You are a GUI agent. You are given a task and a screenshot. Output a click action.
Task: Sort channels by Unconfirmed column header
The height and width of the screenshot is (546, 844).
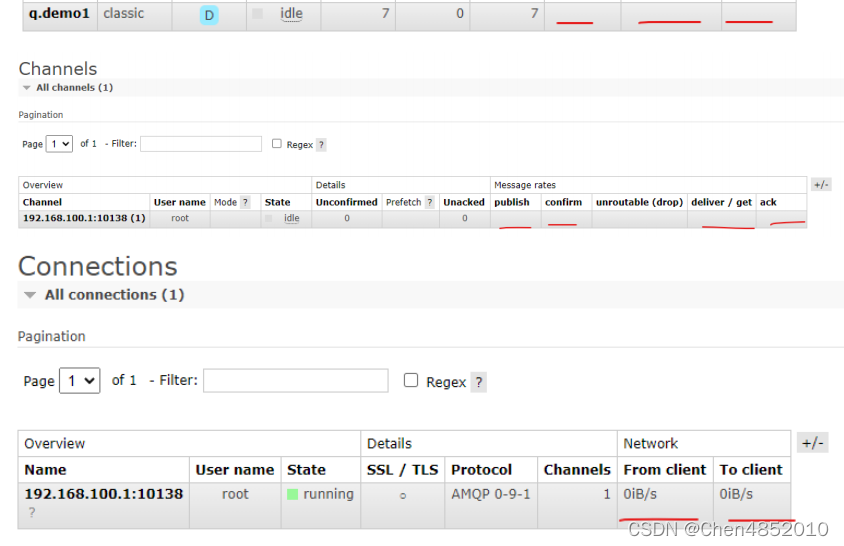347,202
